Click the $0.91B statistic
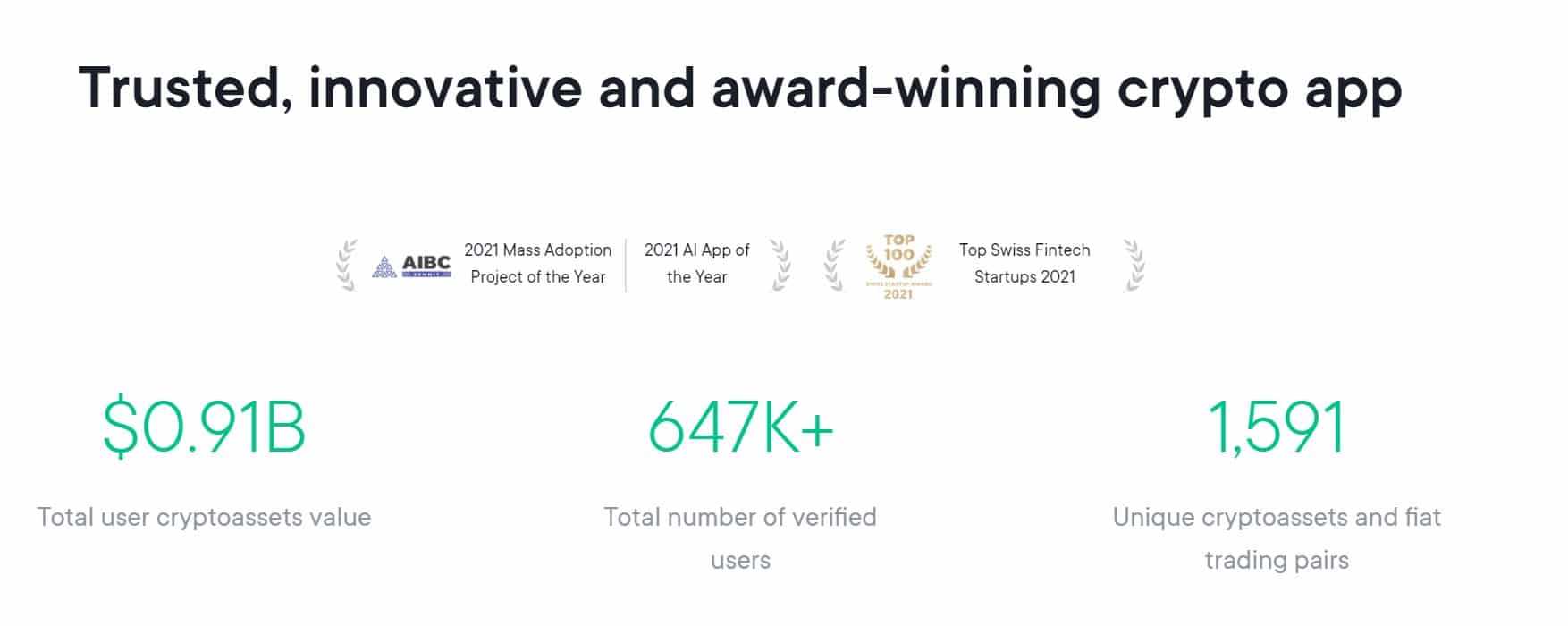Image resolution: width=1568 pixels, height=626 pixels. [x=205, y=428]
